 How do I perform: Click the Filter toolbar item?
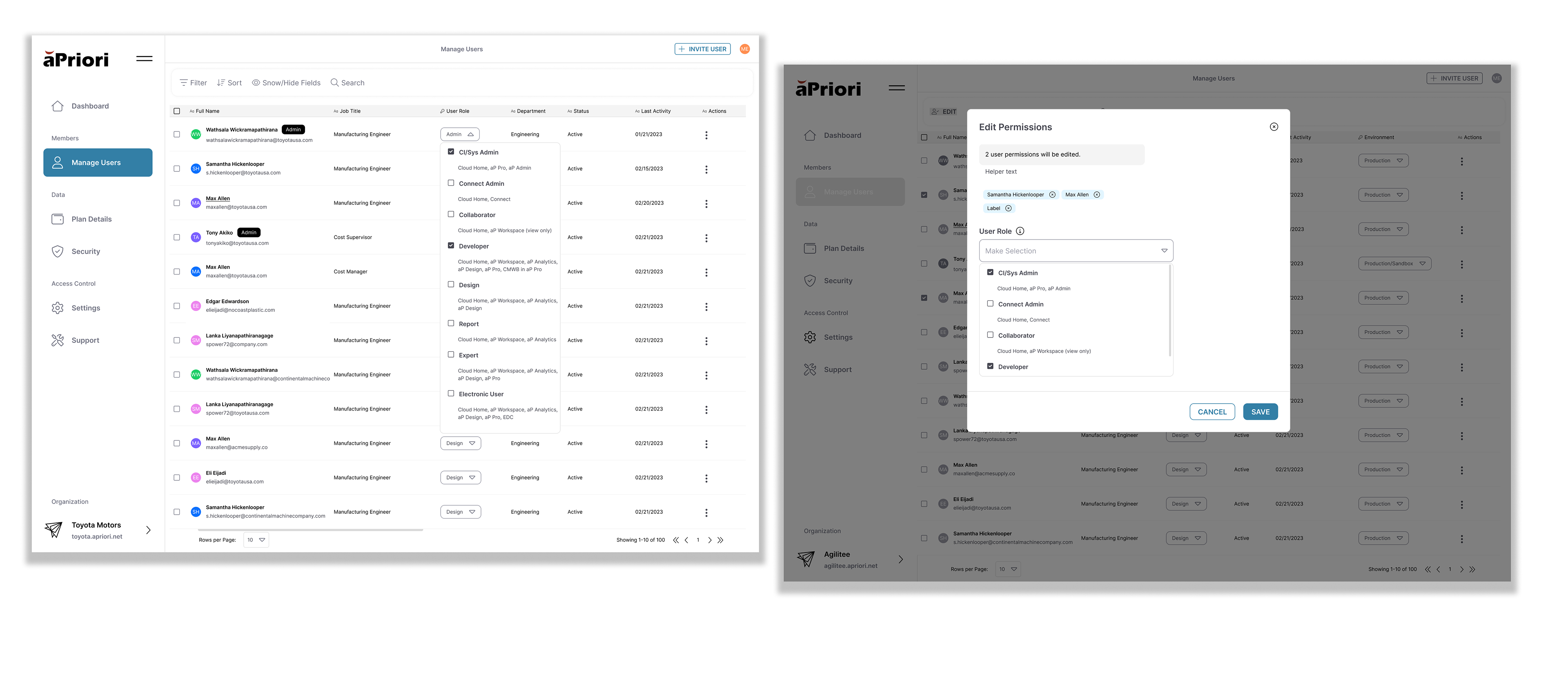(x=193, y=83)
